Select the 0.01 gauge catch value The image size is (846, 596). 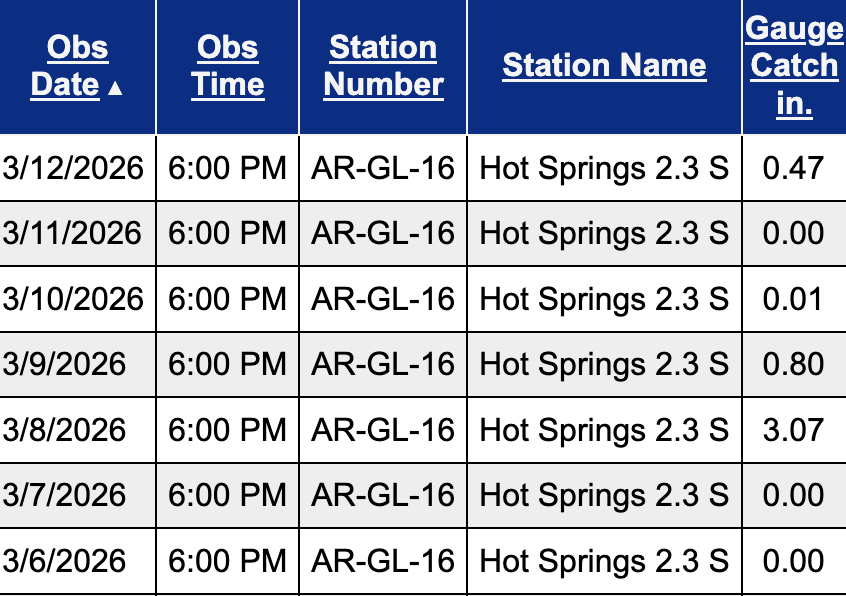click(x=793, y=299)
